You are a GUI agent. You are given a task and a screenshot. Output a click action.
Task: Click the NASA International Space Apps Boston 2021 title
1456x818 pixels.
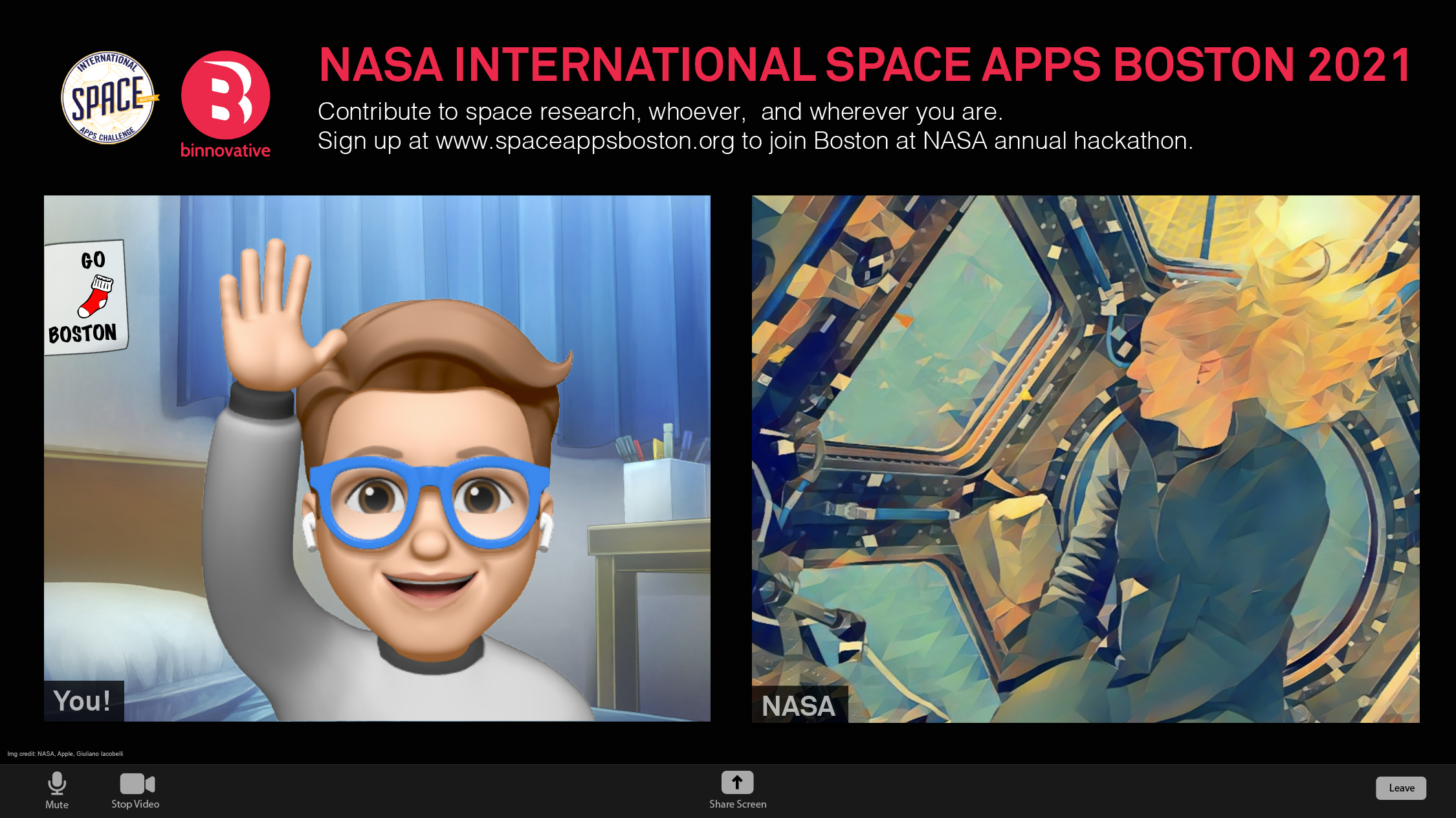tap(865, 65)
